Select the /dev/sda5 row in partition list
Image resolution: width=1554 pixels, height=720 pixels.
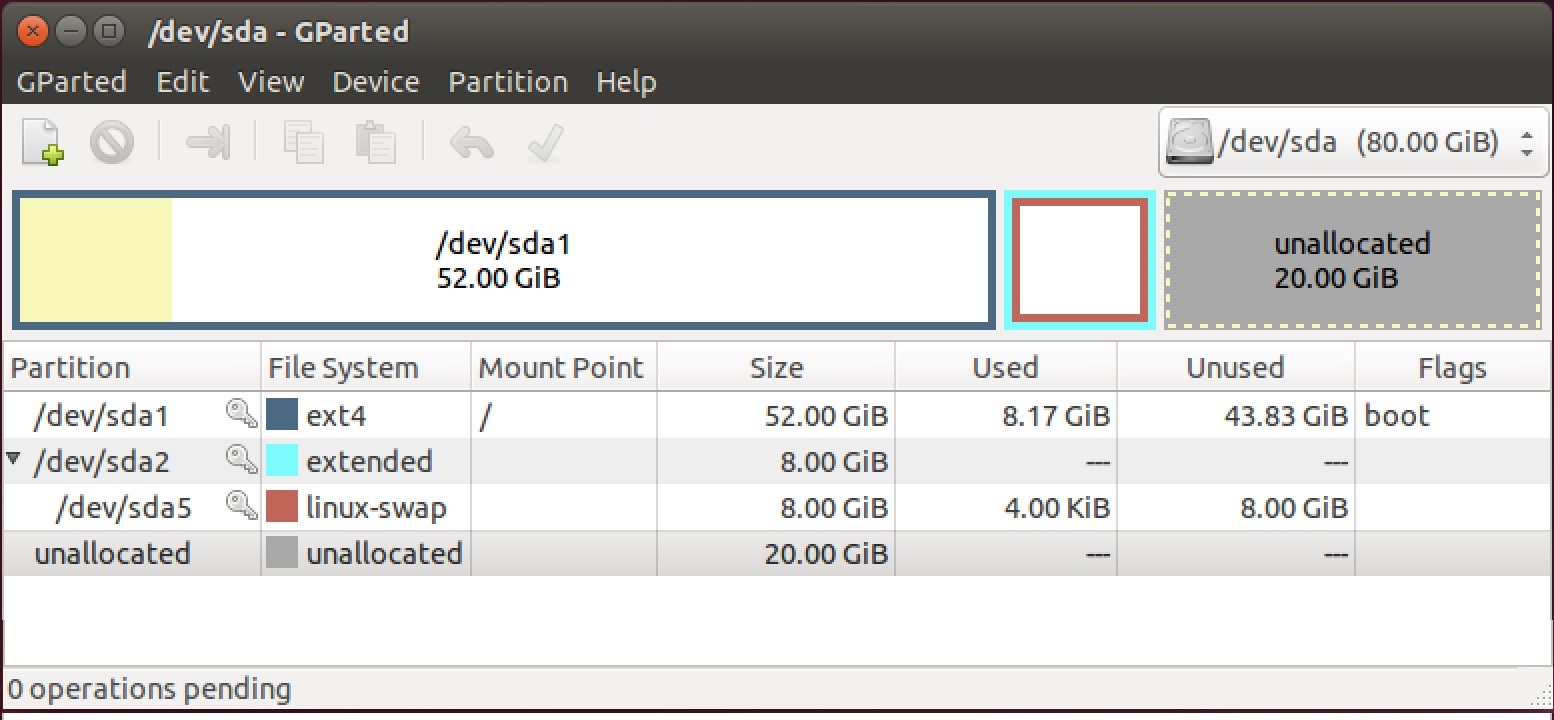point(776,507)
